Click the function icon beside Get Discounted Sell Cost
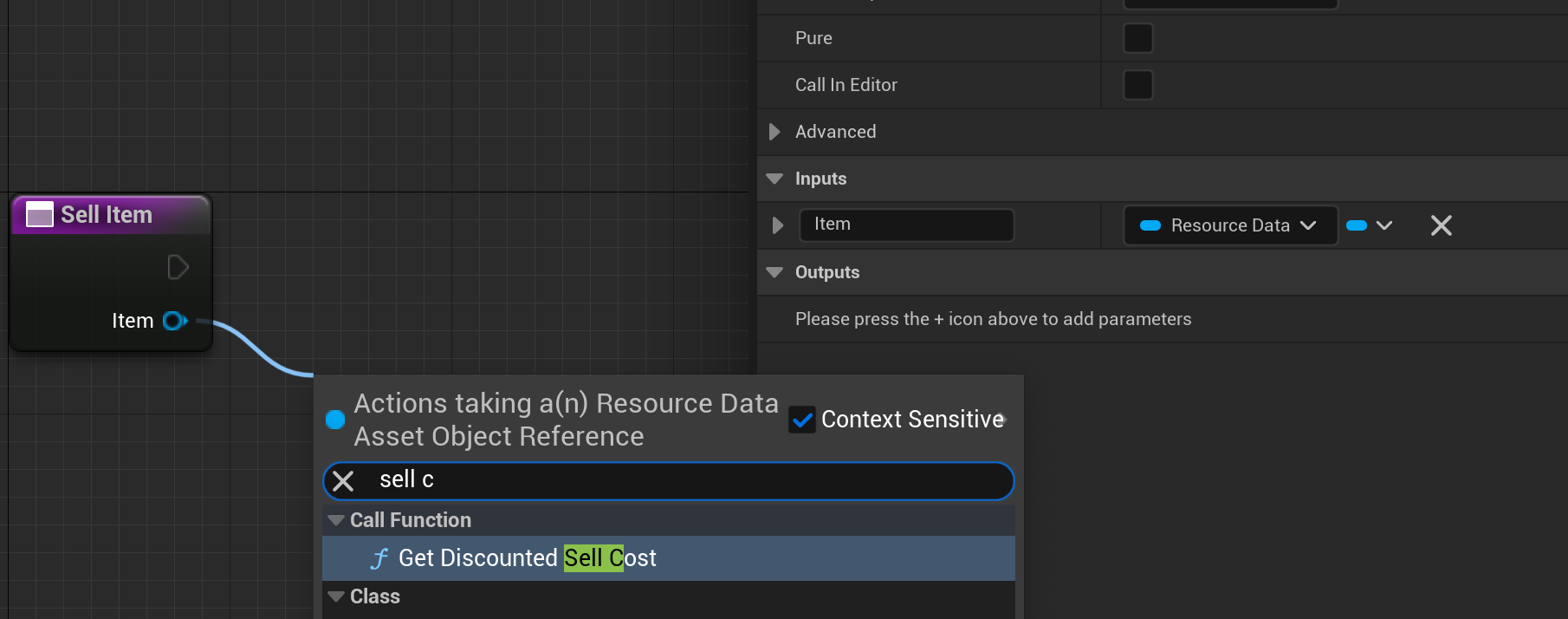 point(379,558)
